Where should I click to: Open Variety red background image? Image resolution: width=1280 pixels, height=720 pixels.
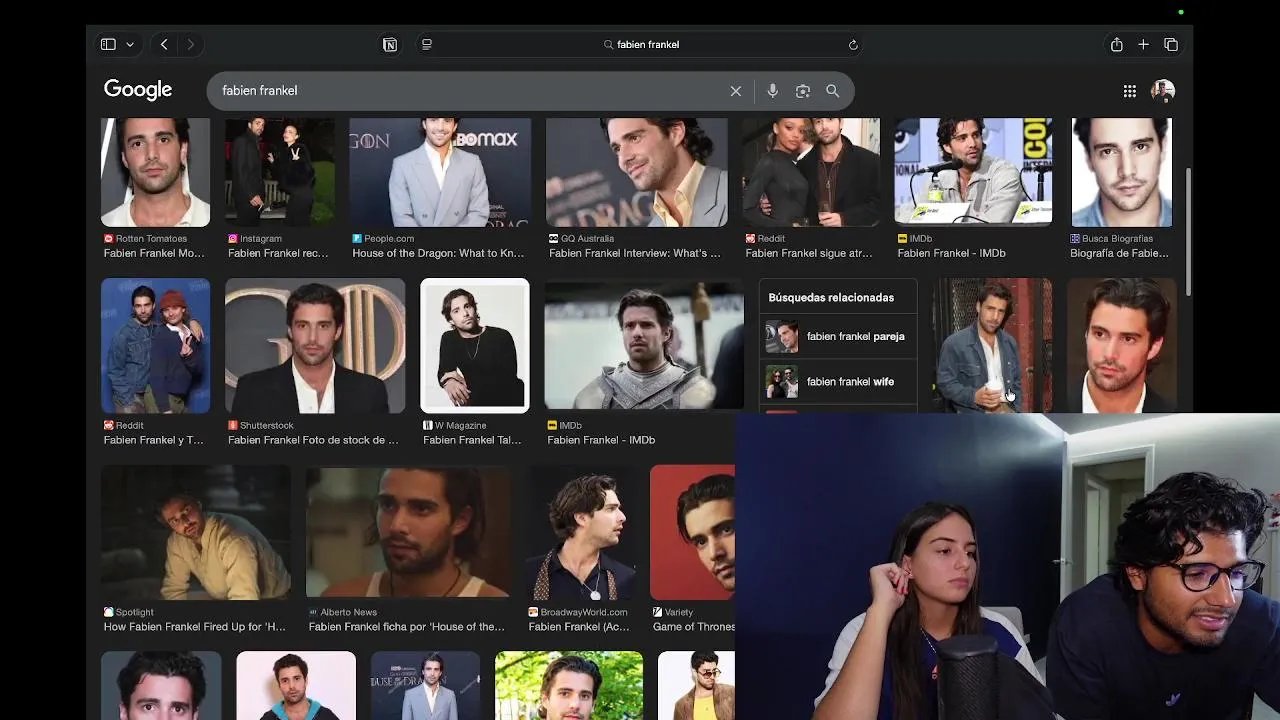[x=692, y=532]
